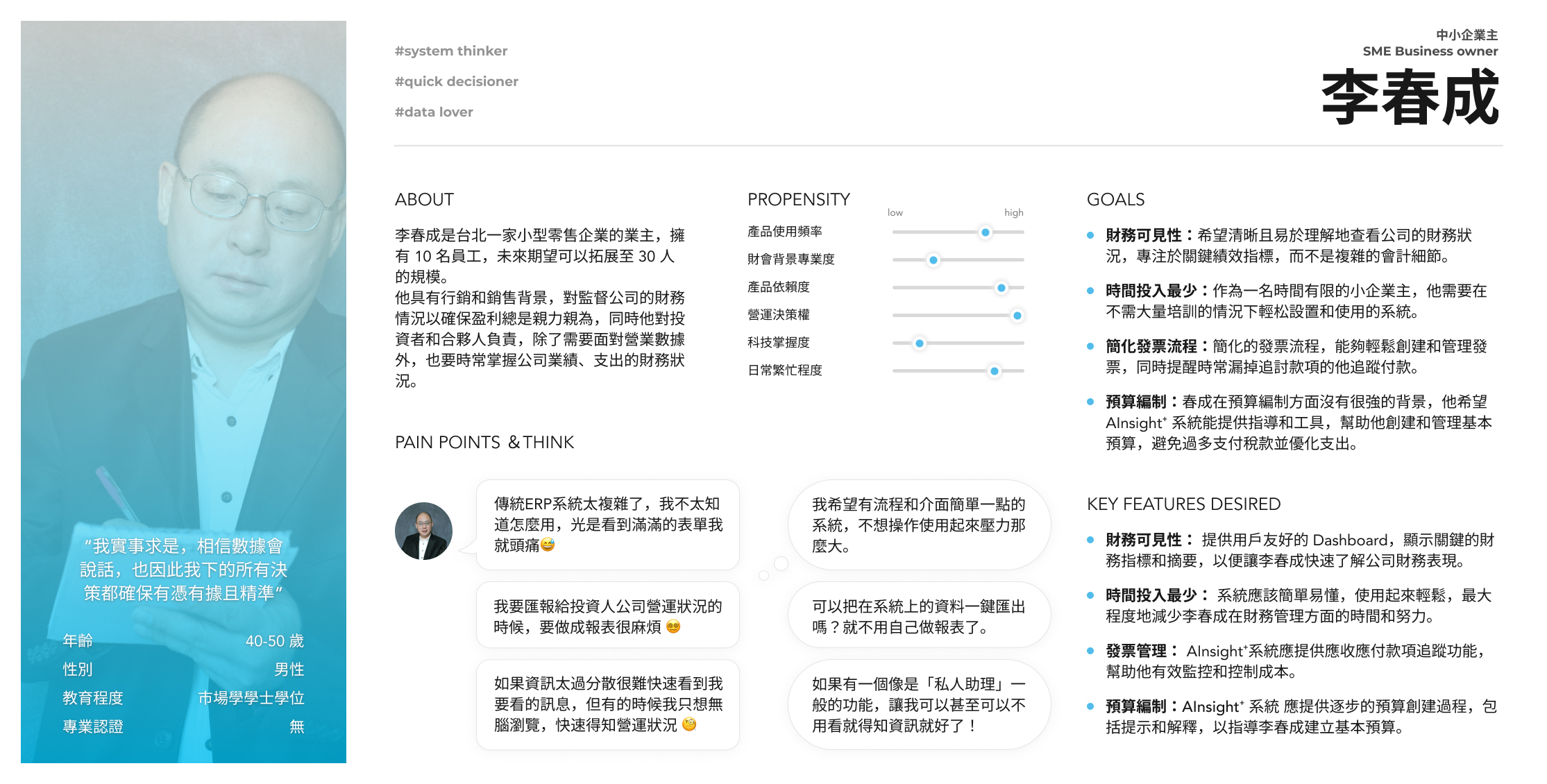This screenshot has width=1547, height=784.
Task: Click the age value 40-50 歲
Action: [x=275, y=641]
